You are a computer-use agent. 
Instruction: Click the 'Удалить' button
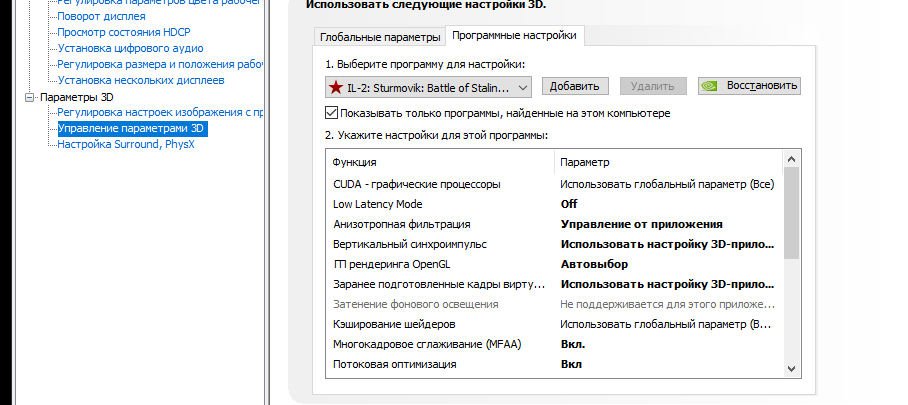click(653, 87)
